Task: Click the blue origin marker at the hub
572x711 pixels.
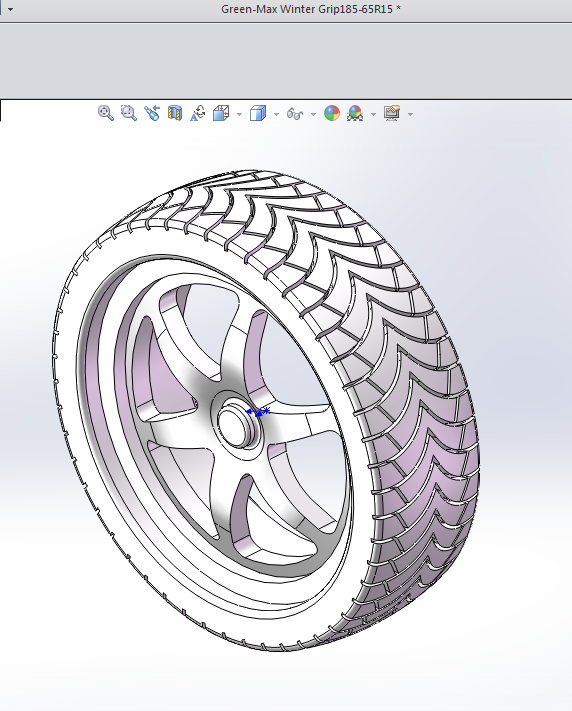Action: click(x=259, y=412)
